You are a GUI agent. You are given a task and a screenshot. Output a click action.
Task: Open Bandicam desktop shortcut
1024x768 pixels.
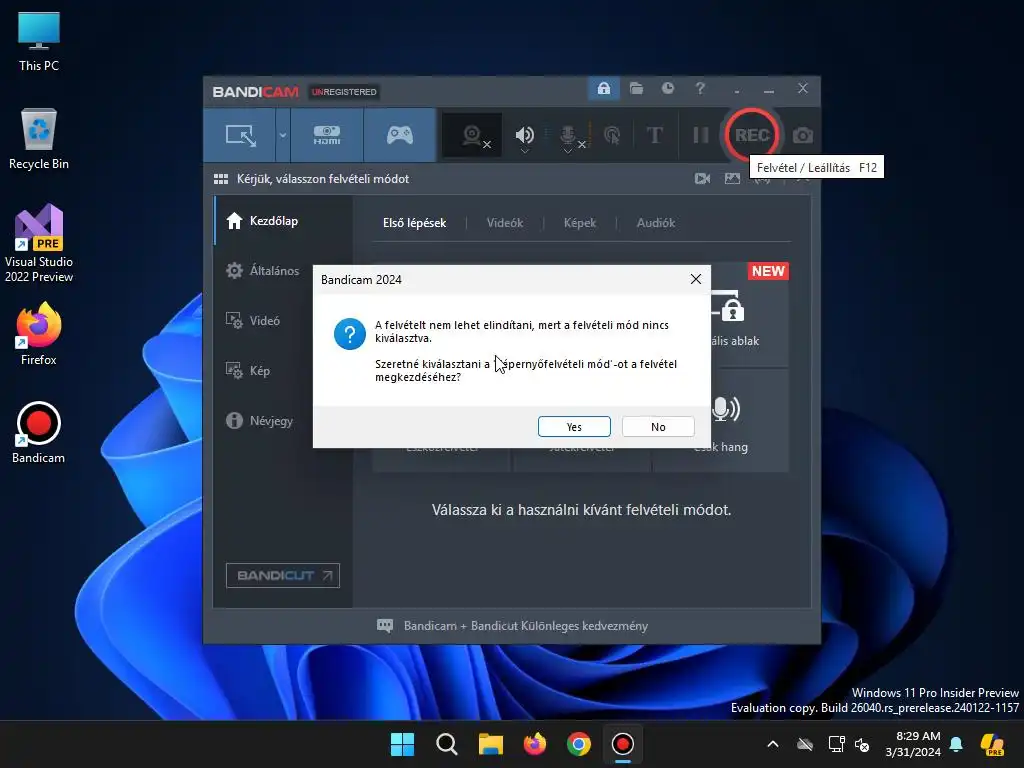(x=39, y=432)
